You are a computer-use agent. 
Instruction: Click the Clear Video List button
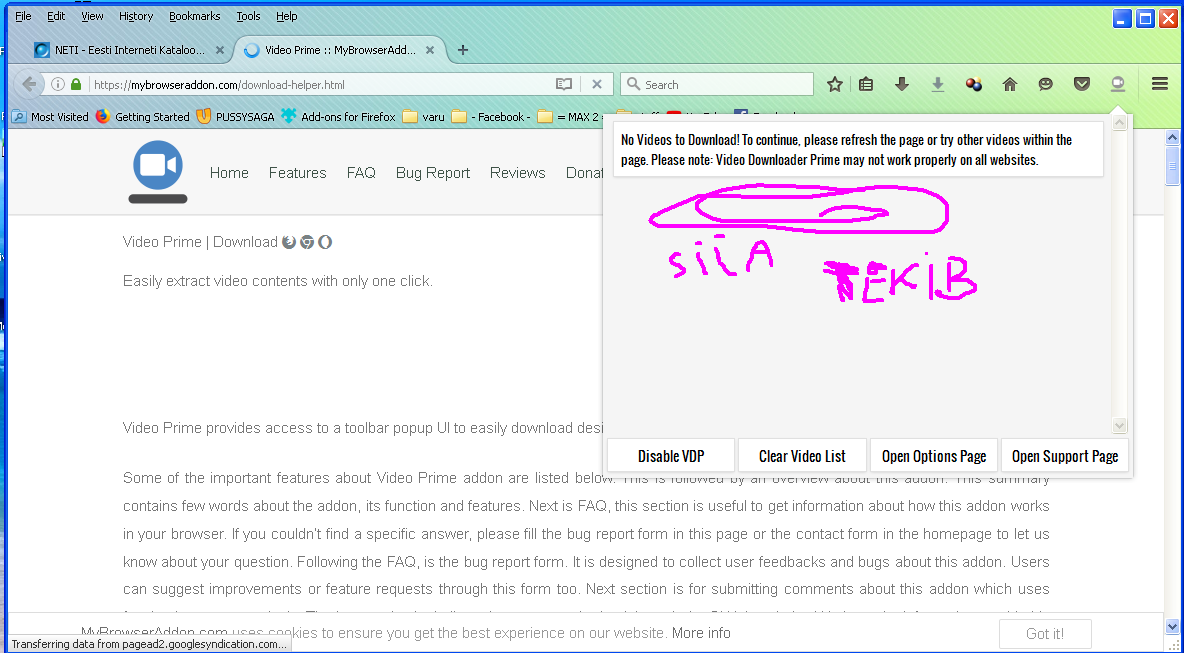coord(802,456)
